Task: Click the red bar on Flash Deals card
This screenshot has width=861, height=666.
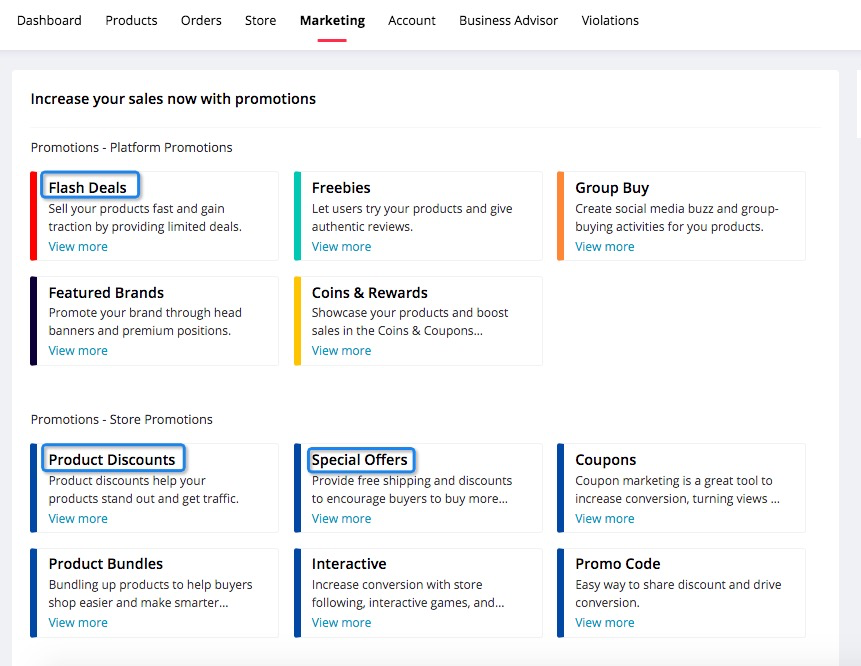Action: point(34,216)
